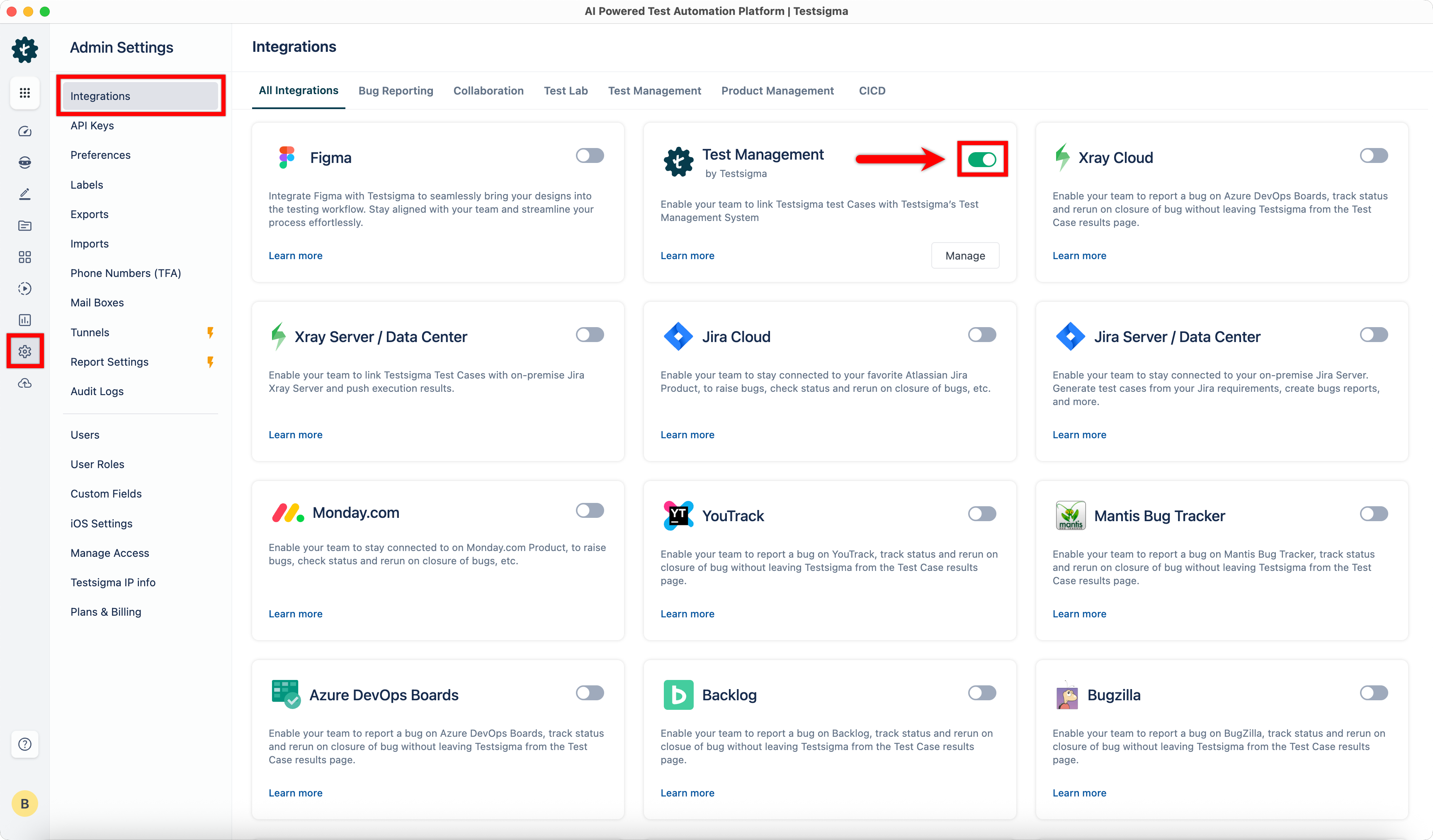Toggle on the Backlog integration
Screen dimensions: 1433x840
tap(981, 693)
